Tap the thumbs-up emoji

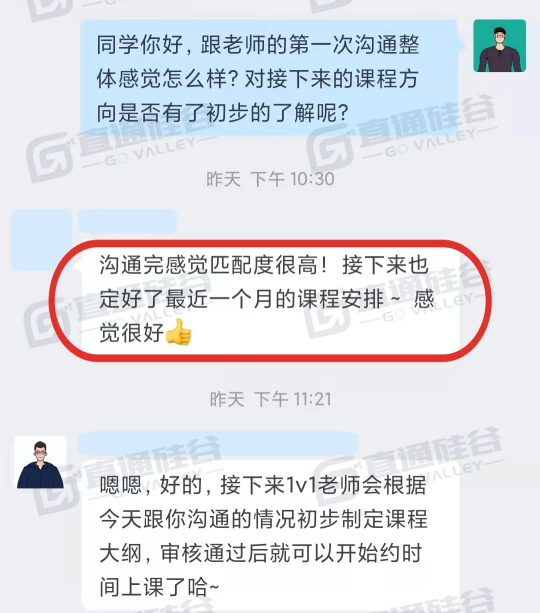point(178,332)
